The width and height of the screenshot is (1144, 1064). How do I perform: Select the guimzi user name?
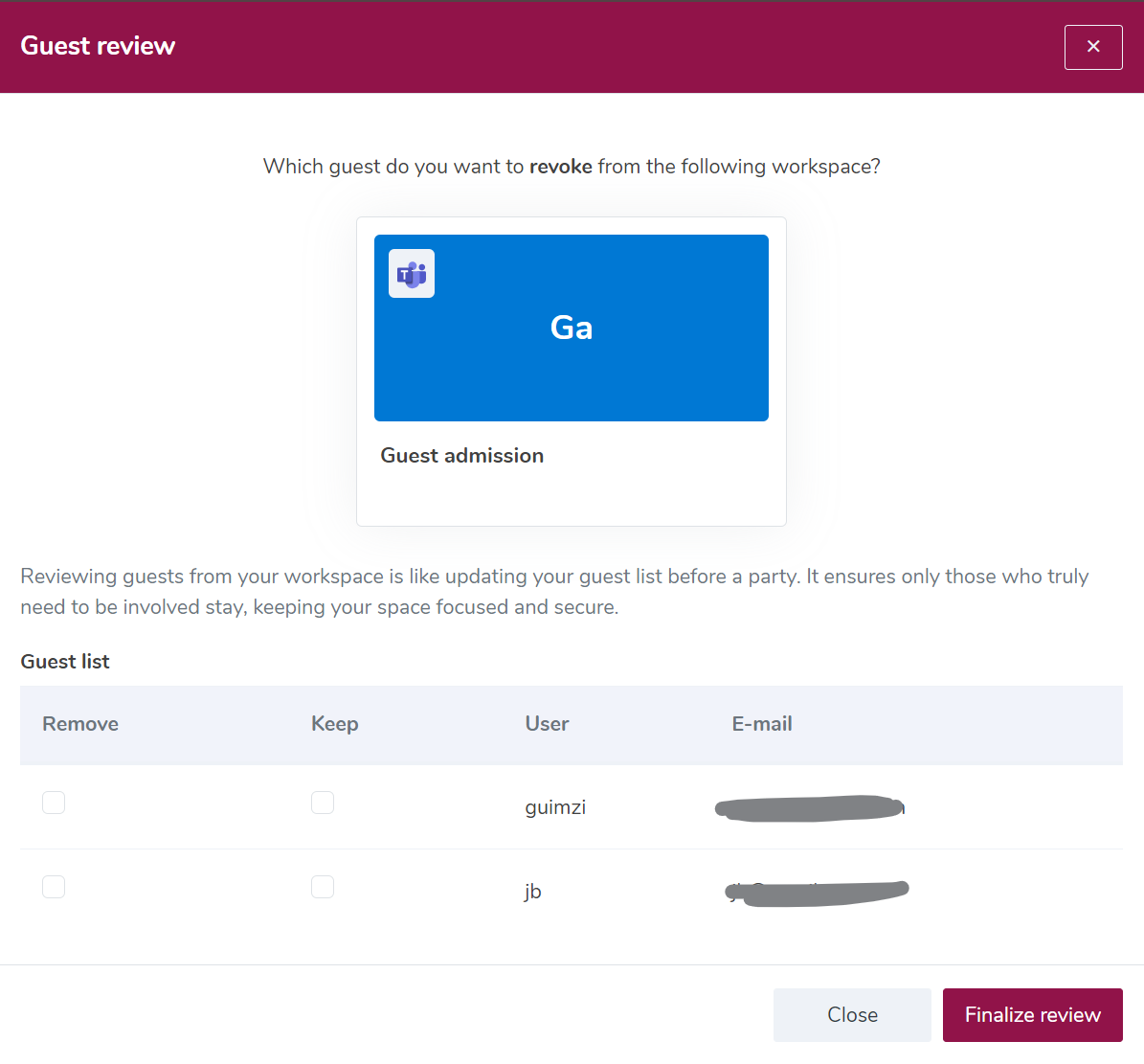pyautogui.click(x=555, y=808)
